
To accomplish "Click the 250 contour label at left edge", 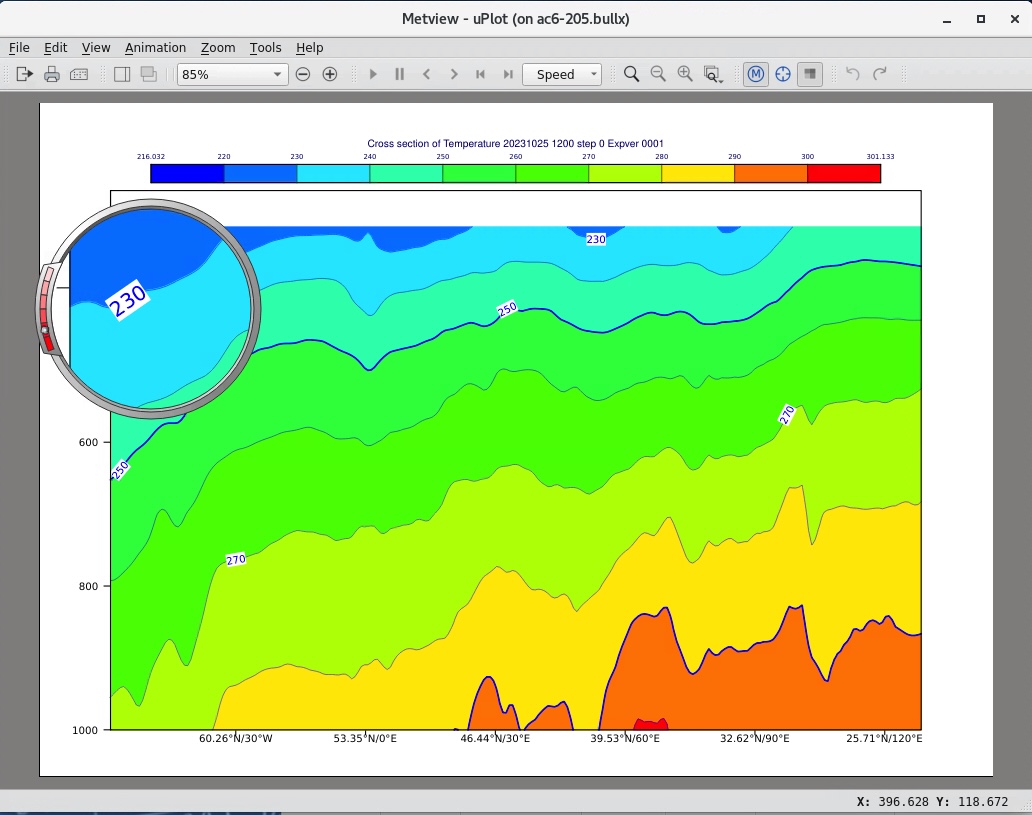I will click(x=120, y=470).
